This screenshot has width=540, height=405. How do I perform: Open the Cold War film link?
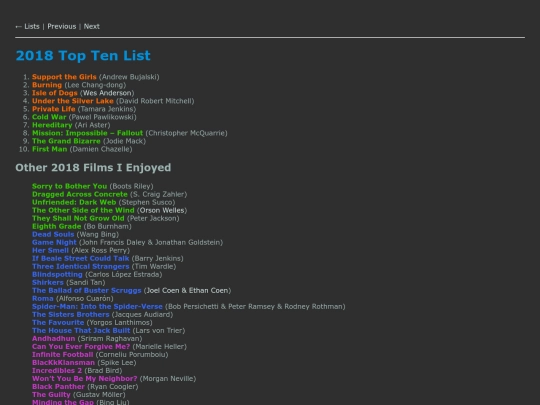(x=49, y=117)
